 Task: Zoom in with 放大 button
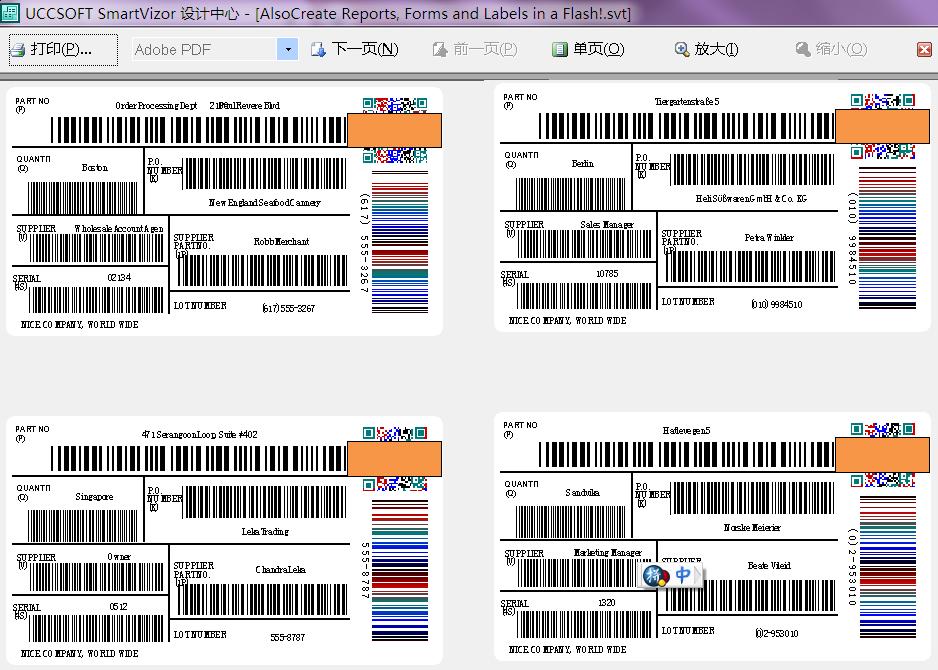[706, 49]
